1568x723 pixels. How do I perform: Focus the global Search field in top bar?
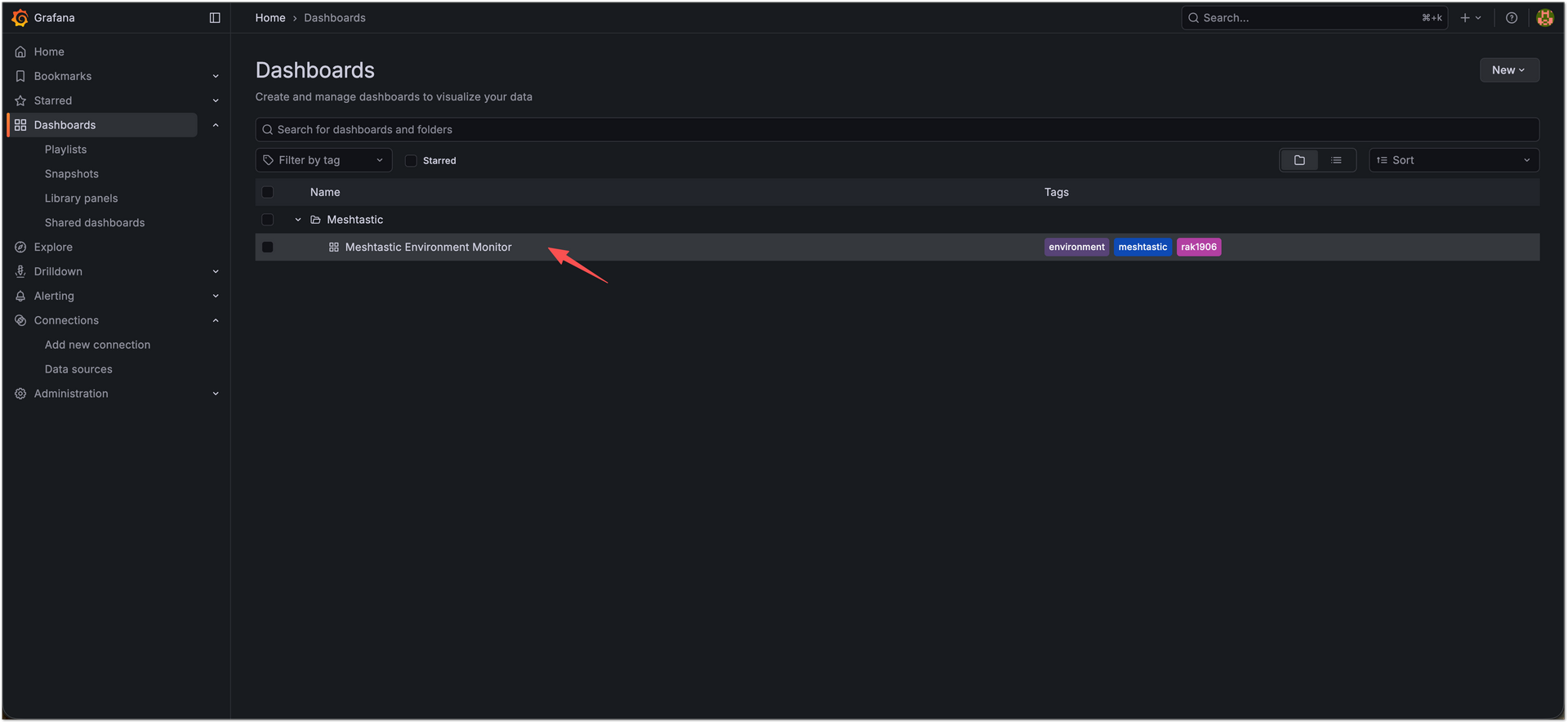click(x=1314, y=18)
